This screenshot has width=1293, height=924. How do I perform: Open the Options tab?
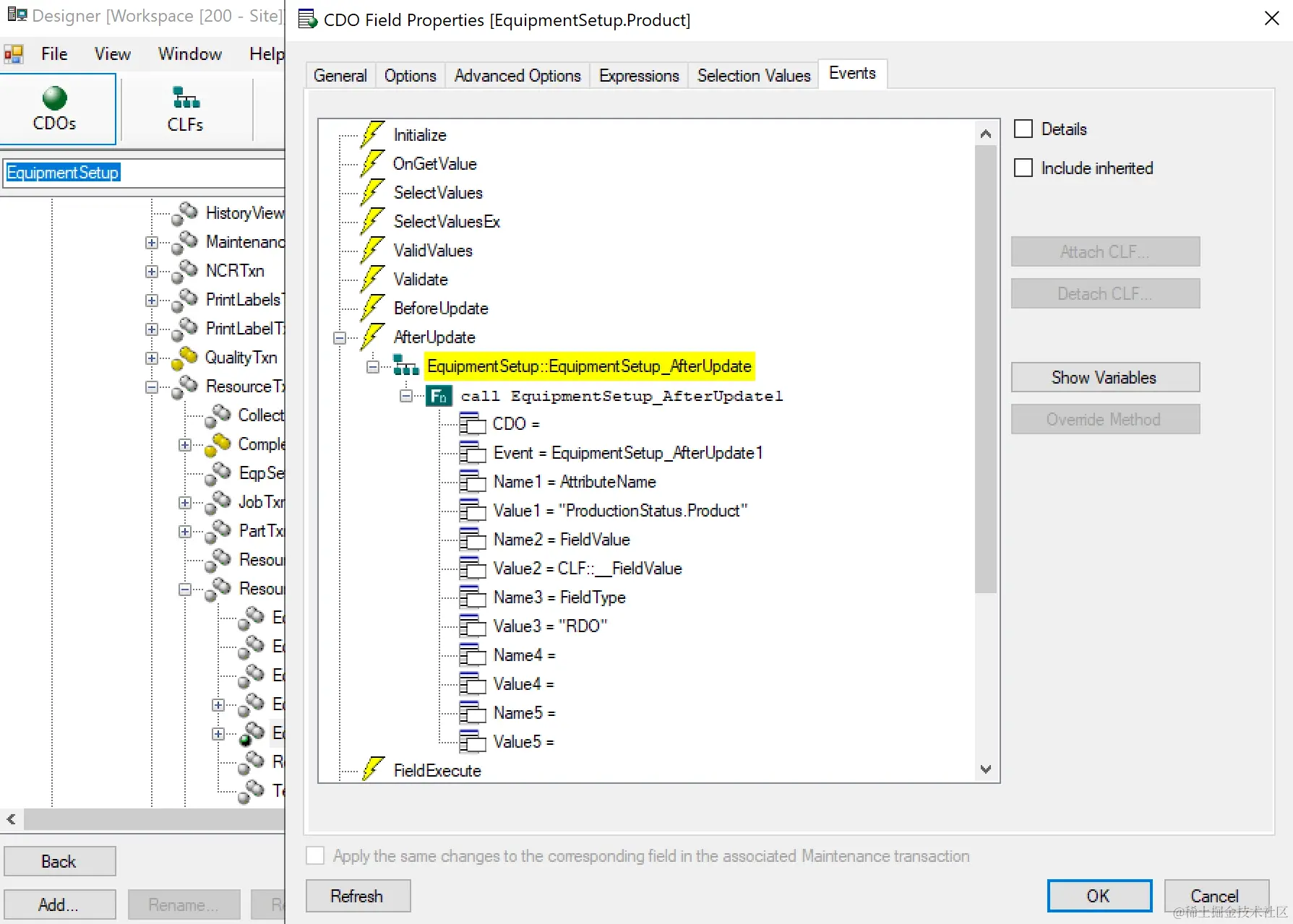411,76
